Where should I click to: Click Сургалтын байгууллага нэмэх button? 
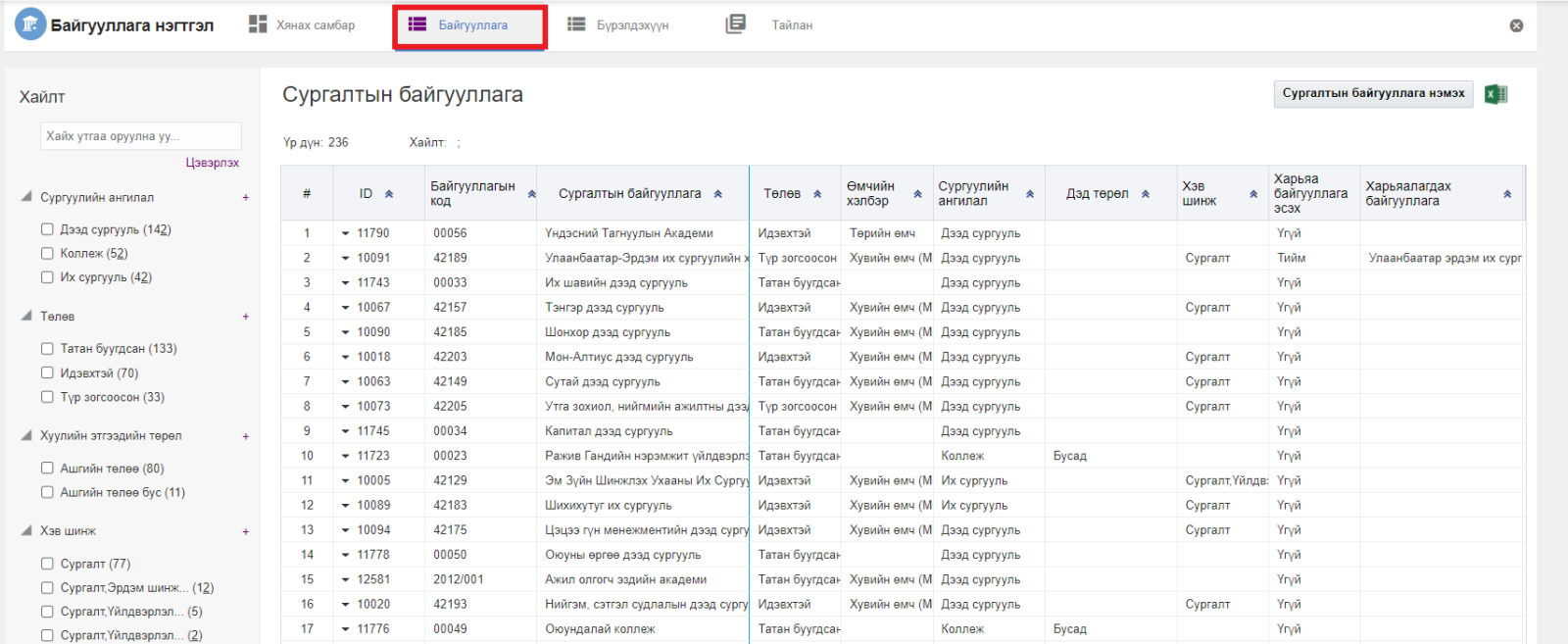(1373, 93)
